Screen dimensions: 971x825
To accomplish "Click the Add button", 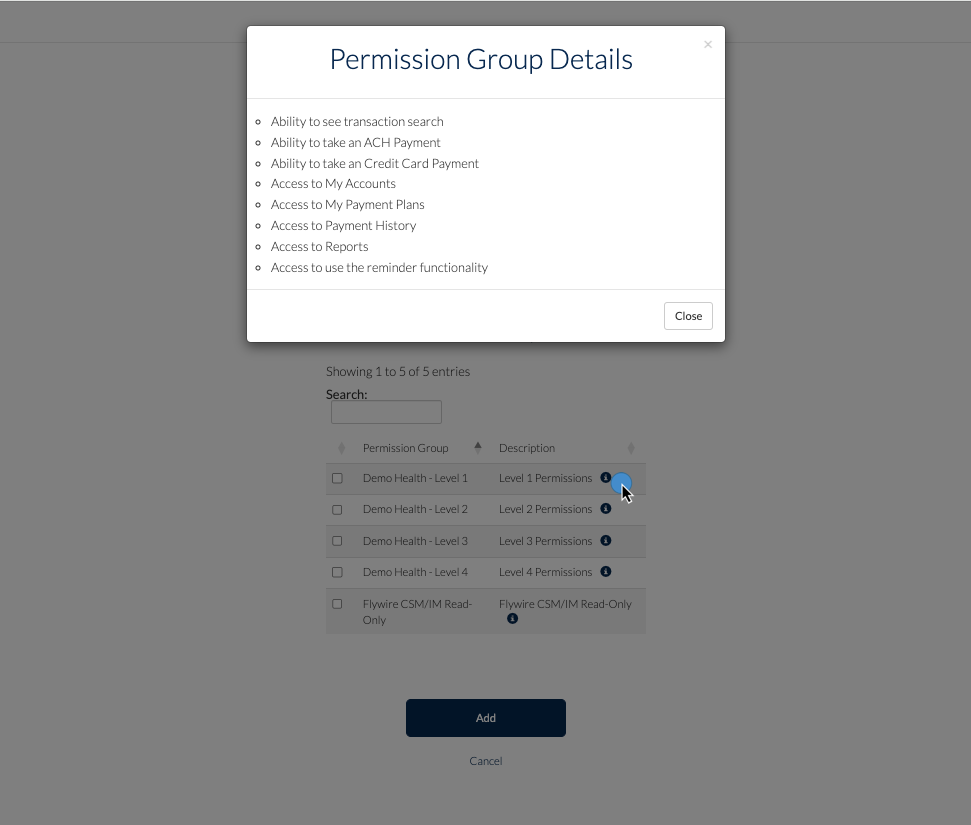I will pos(486,718).
